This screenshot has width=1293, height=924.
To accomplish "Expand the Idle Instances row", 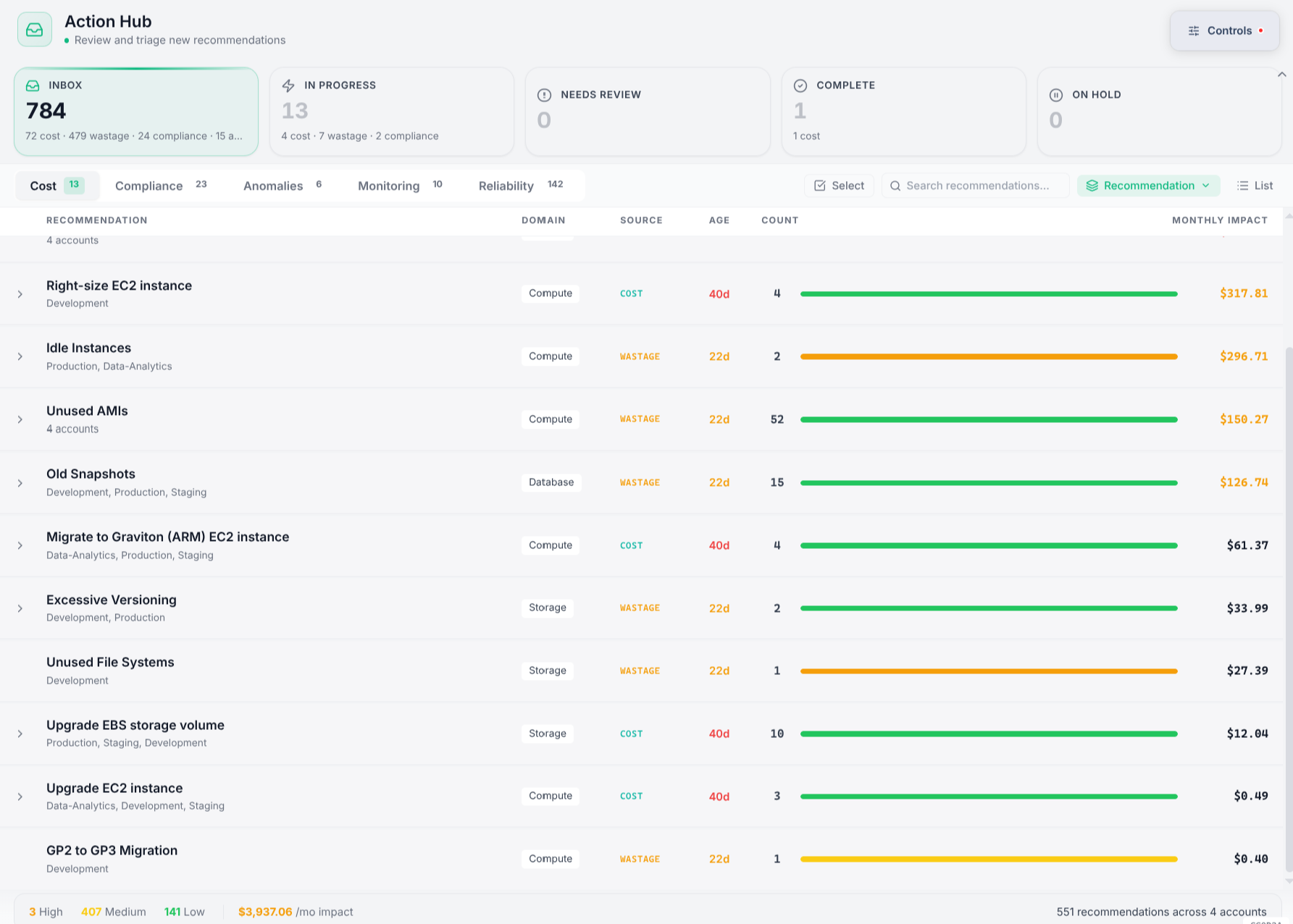I will pyautogui.click(x=20, y=356).
